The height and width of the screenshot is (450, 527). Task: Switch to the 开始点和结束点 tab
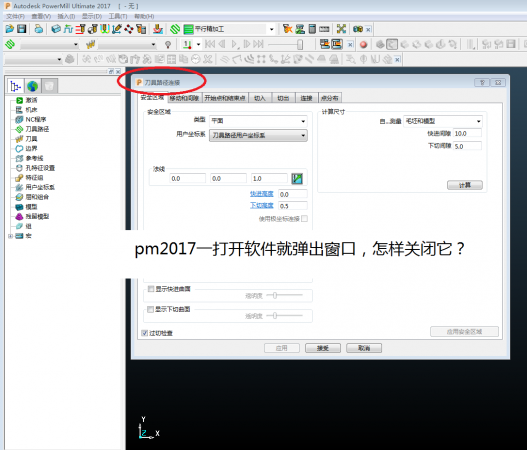click(x=225, y=98)
